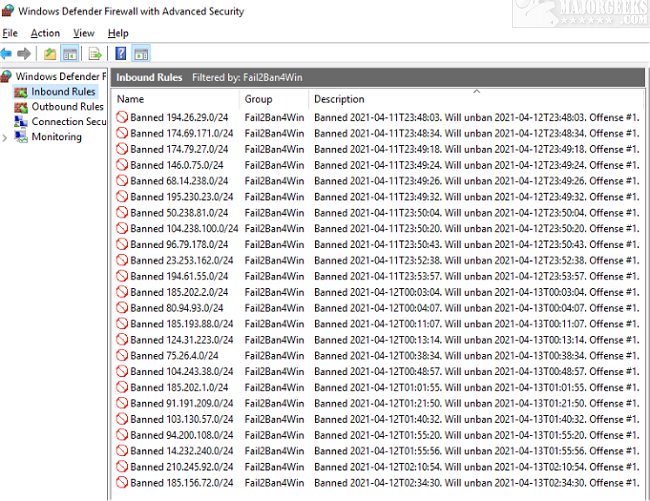Expand the Monitoring tree node
The width and height of the screenshot is (650, 501).
(x=6, y=137)
